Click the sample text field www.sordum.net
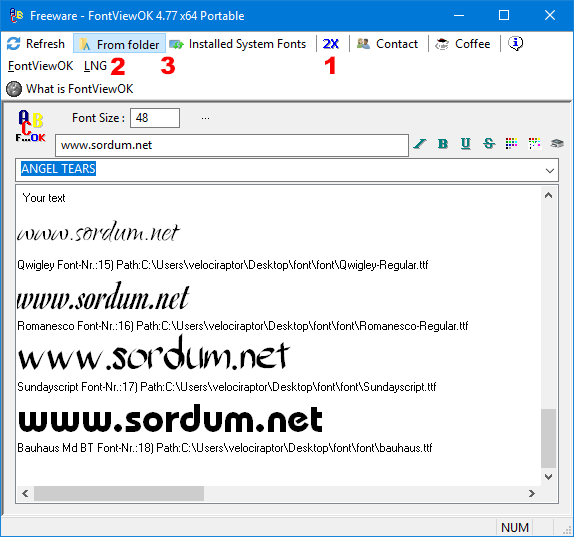This screenshot has height=537, width=574. [232, 145]
